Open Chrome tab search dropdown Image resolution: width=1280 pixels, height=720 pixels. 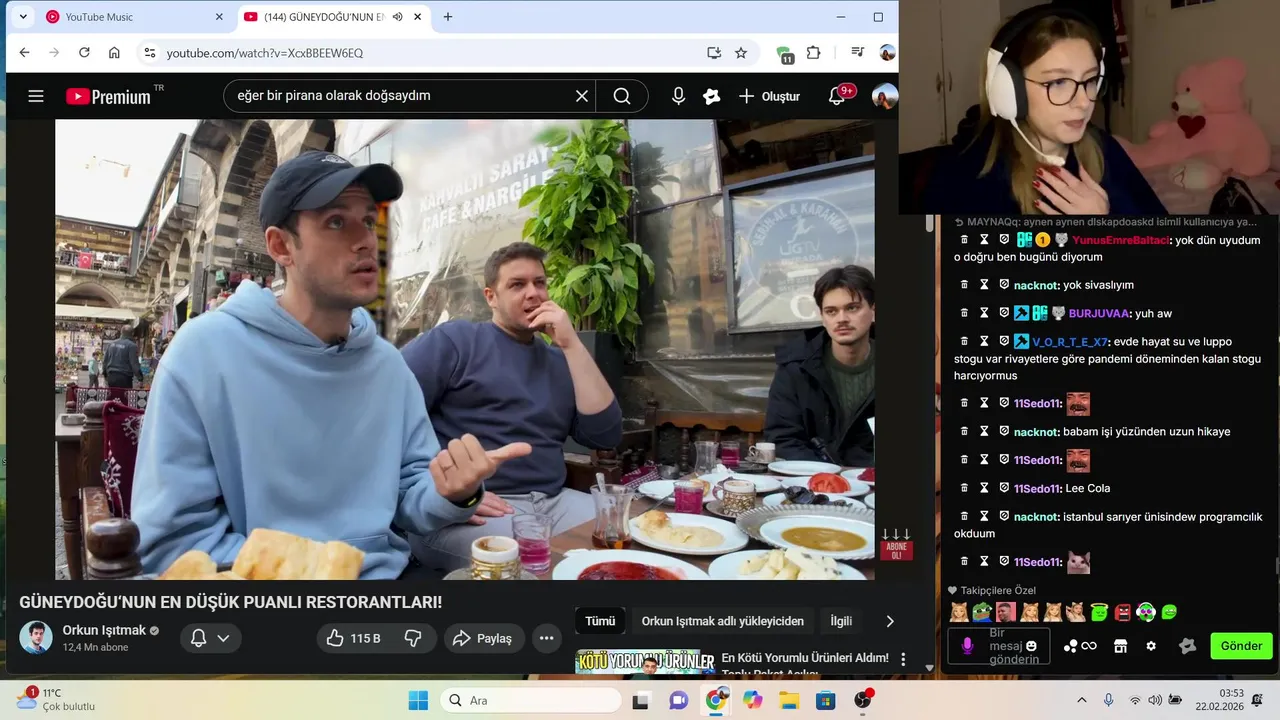click(x=22, y=17)
